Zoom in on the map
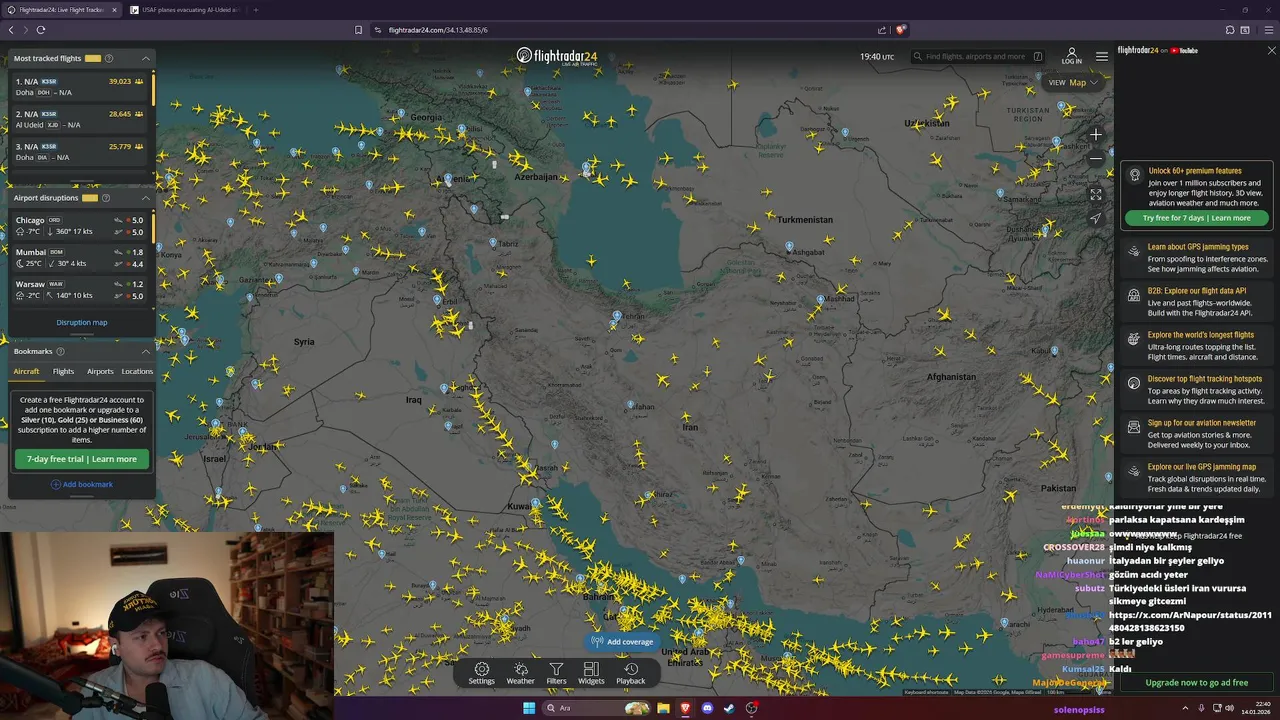1280x720 pixels. point(1096,134)
